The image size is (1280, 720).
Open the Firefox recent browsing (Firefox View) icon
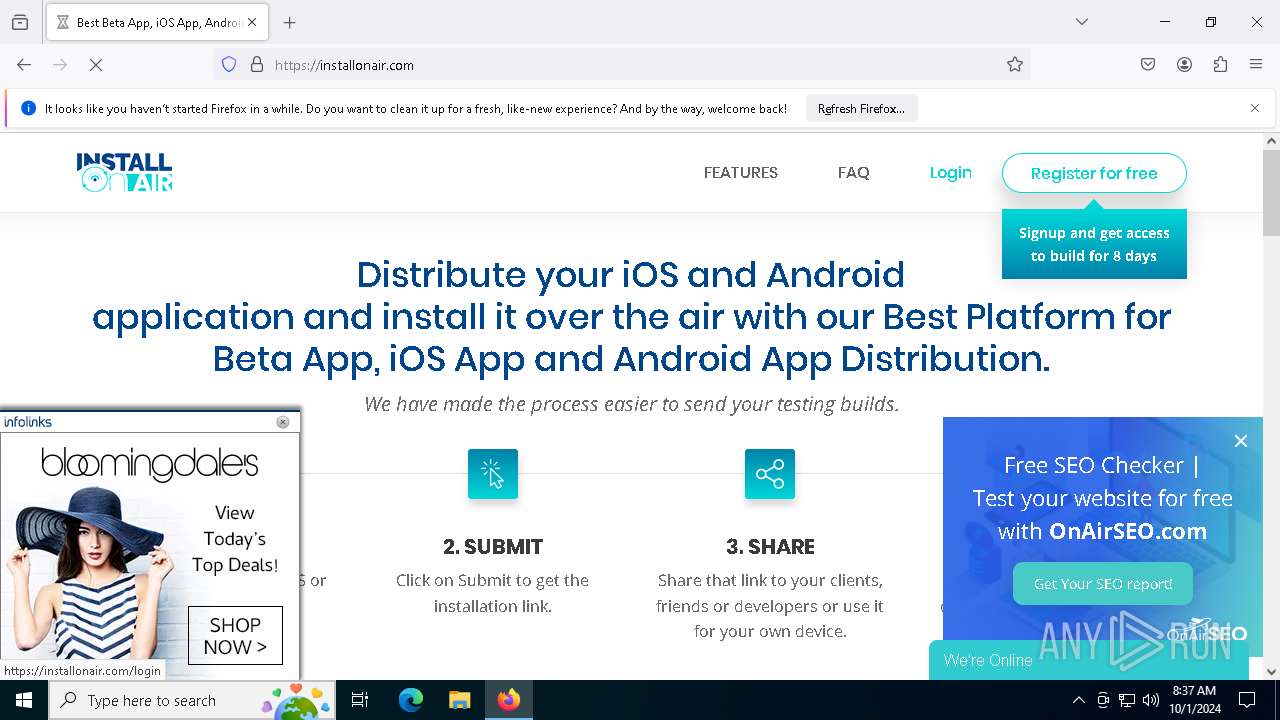[20, 22]
